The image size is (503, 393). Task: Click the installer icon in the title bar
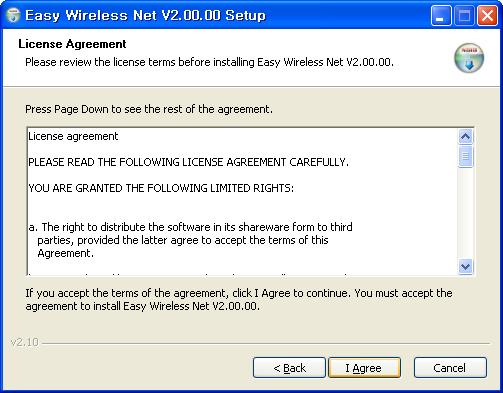[x=13, y=15]
